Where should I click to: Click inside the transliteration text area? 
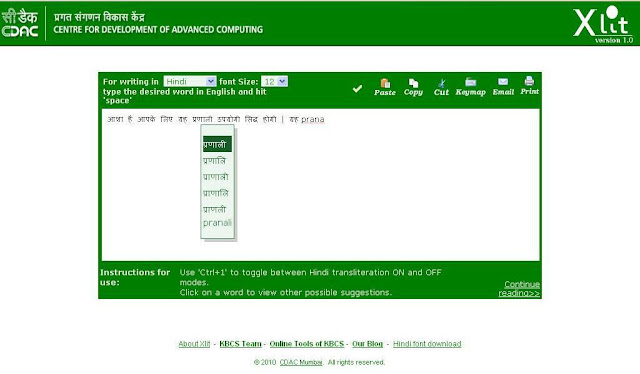coord(321,185)
